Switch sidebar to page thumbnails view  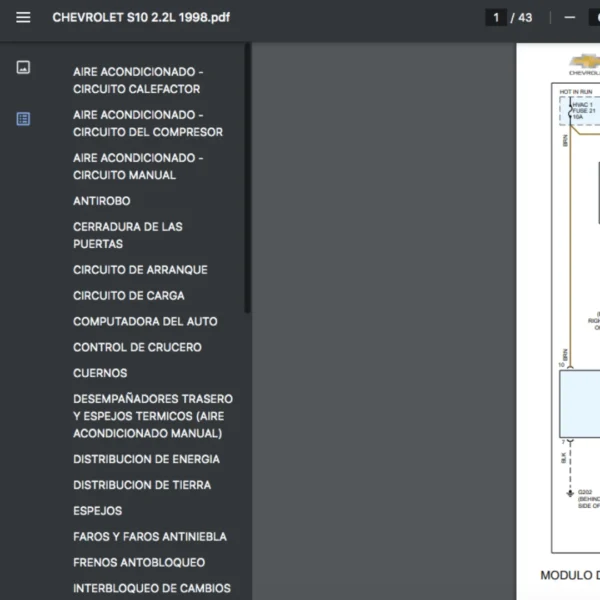coord(23,67)
